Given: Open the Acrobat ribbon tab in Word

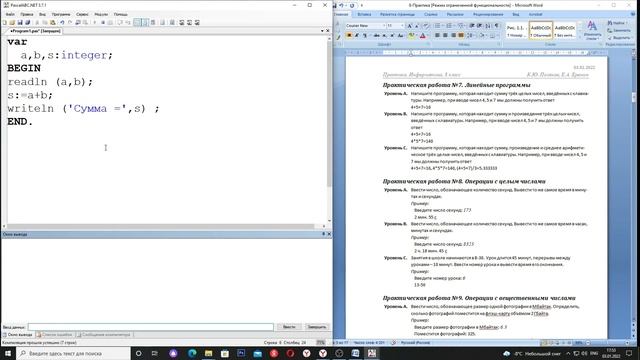Looking at the screenshot, I should (x=536, y=14).
